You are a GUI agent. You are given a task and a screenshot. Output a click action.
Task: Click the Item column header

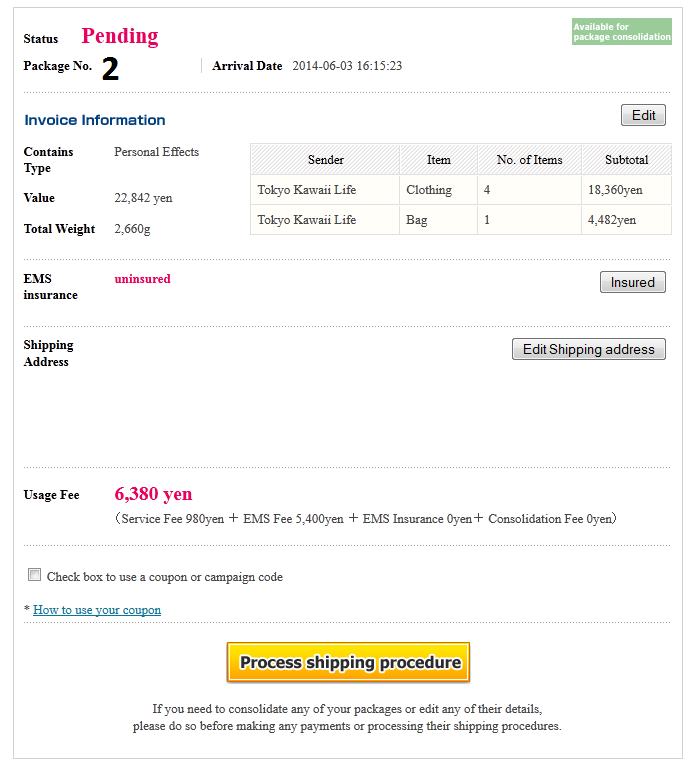coord(438,160)
